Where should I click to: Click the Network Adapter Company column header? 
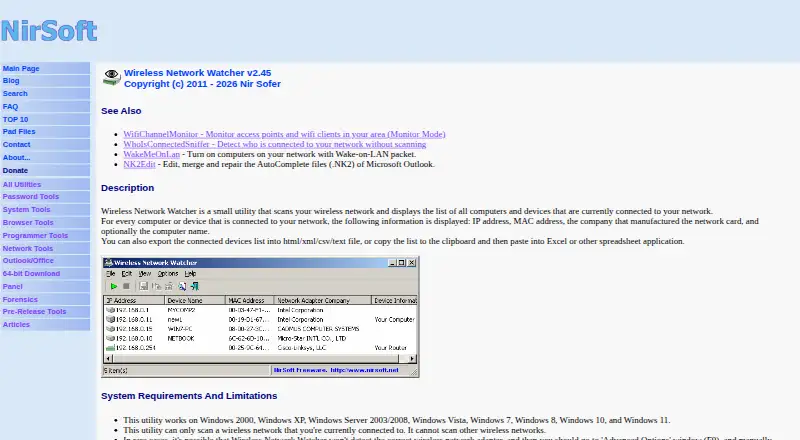(x=322, y=301)
